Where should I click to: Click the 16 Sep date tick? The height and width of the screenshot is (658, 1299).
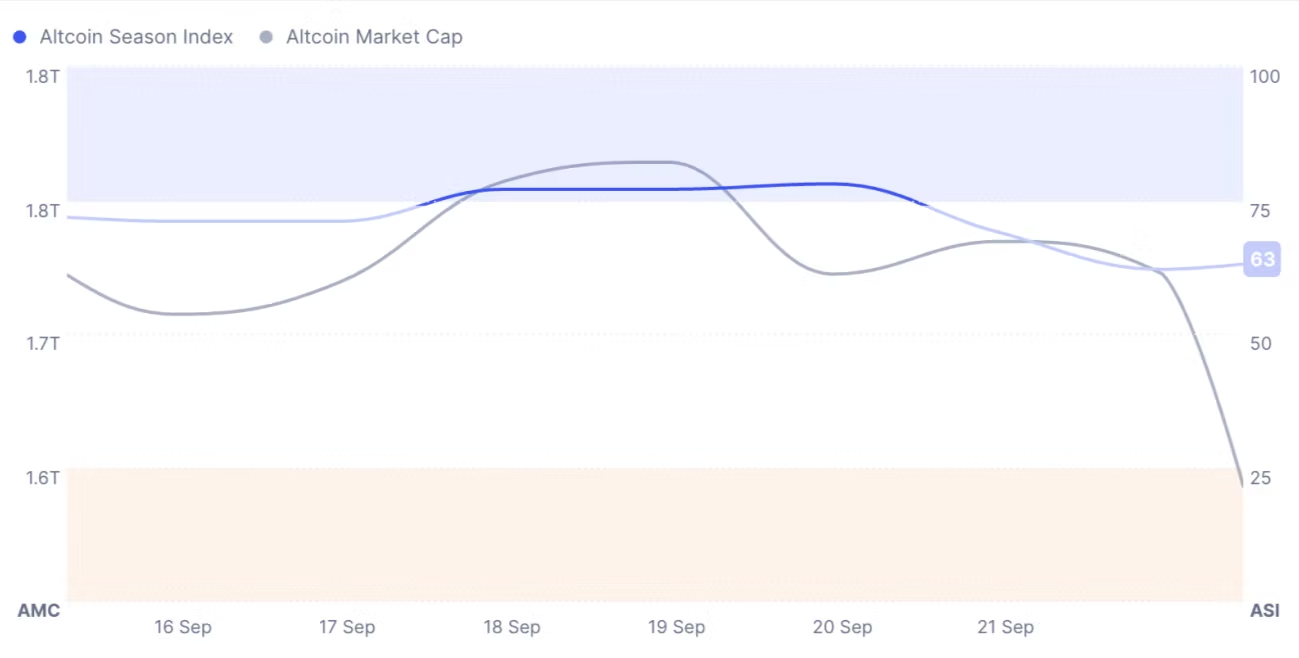(x=183, y=627)
